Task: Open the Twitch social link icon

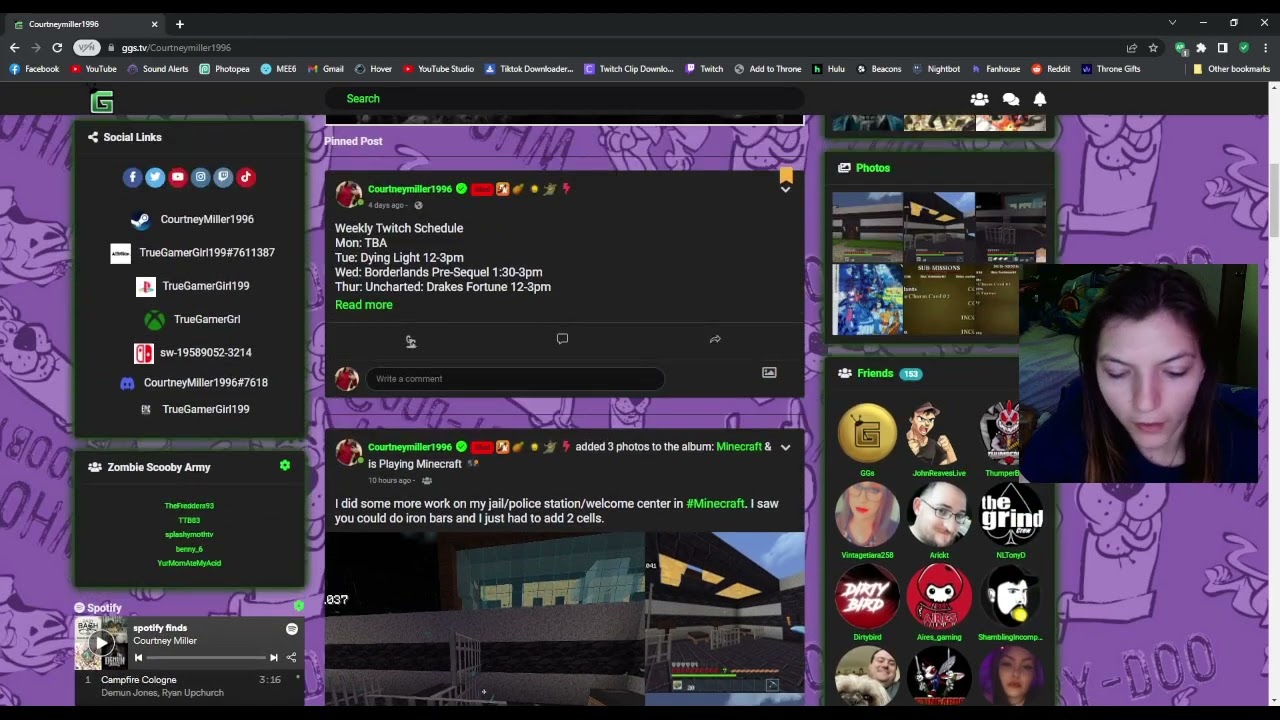Action: click(223, 177)
